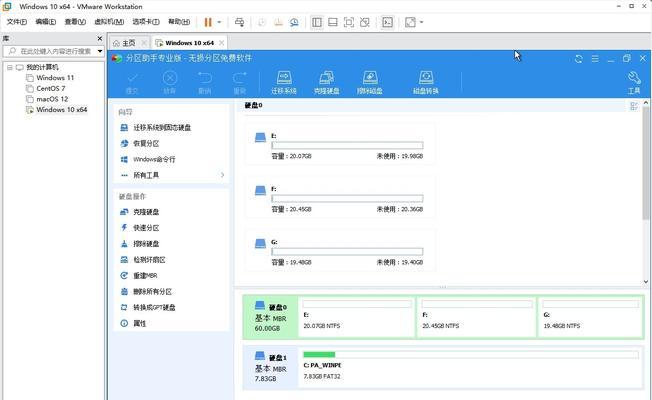The height and width of the screenshot is (400, 652).
Task: Click the Redo (重做) arrow icon
Action: tap(240, 78)
